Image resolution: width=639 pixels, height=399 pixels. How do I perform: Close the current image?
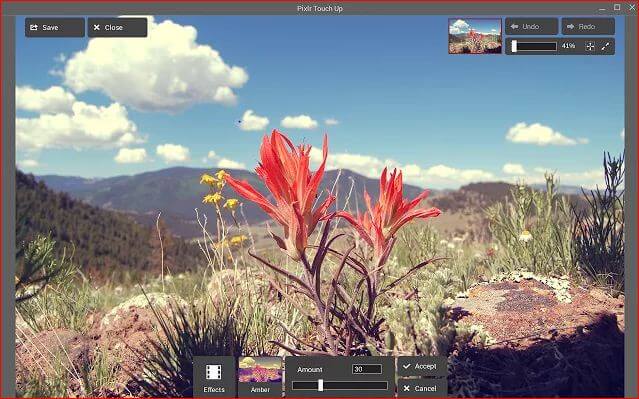(117, 27)
